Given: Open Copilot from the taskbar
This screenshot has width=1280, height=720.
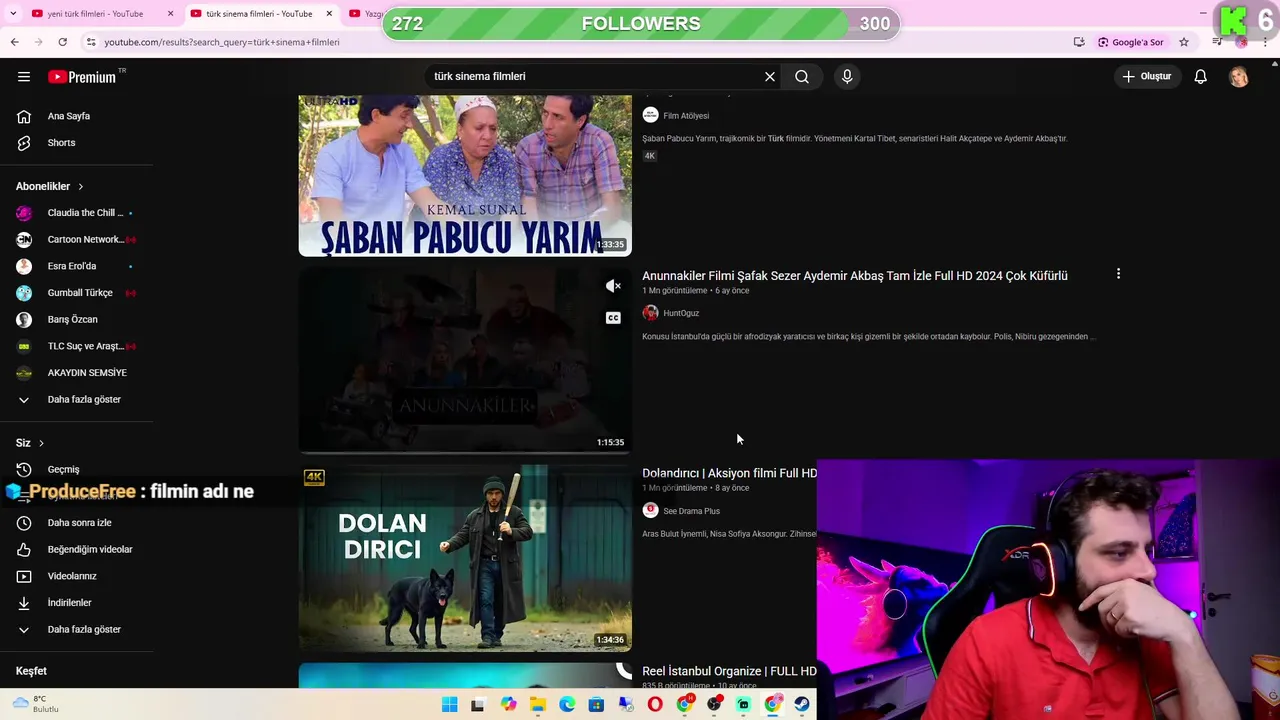Looking at the screenshot, I should click(508, 705).
